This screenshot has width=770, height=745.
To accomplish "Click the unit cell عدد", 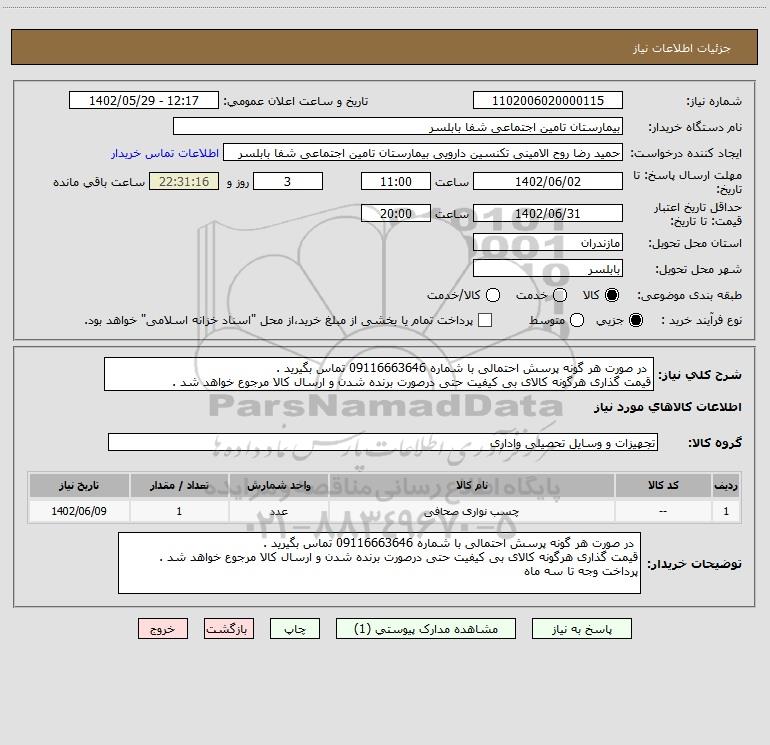I will (278, 511).
